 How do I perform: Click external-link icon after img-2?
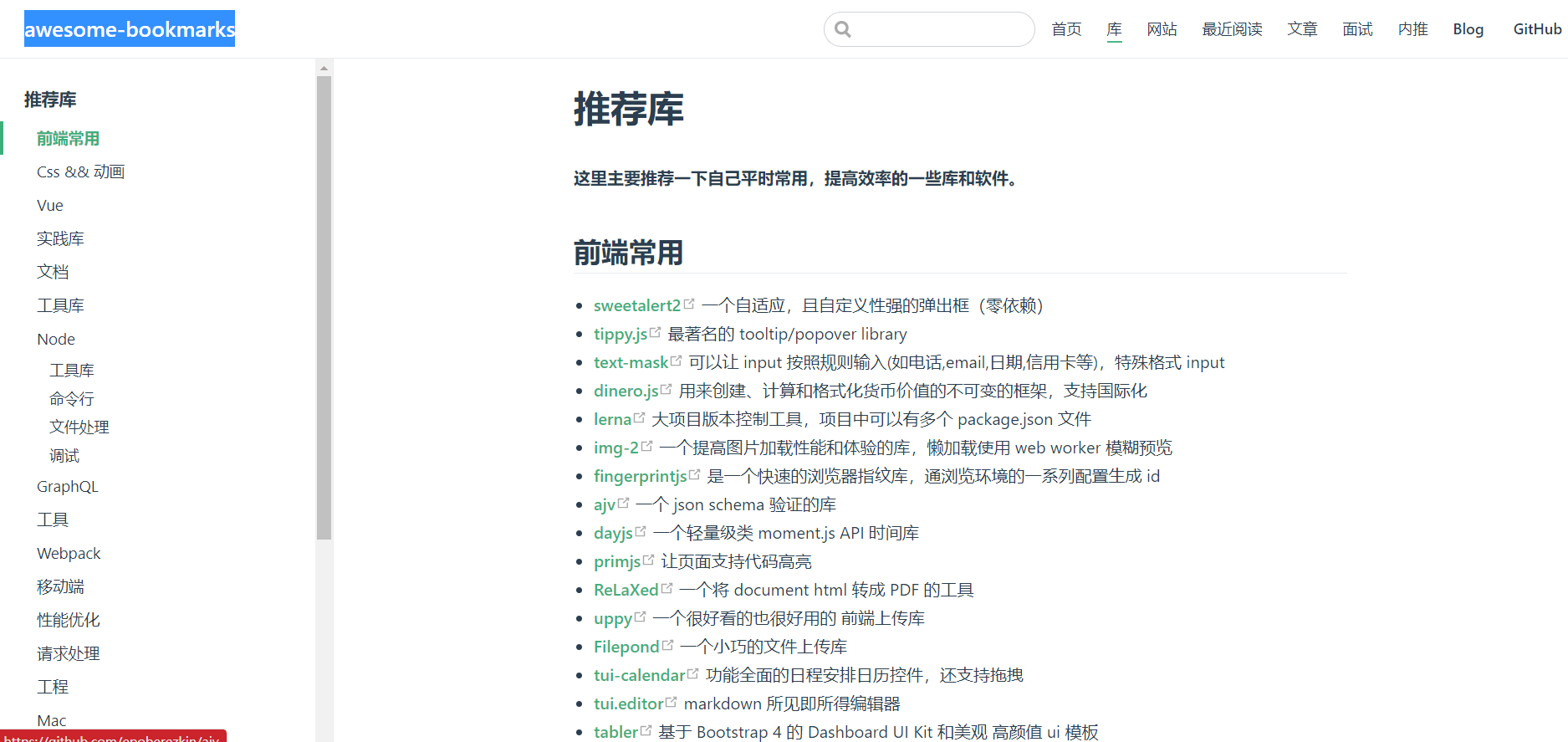point(646,446)
